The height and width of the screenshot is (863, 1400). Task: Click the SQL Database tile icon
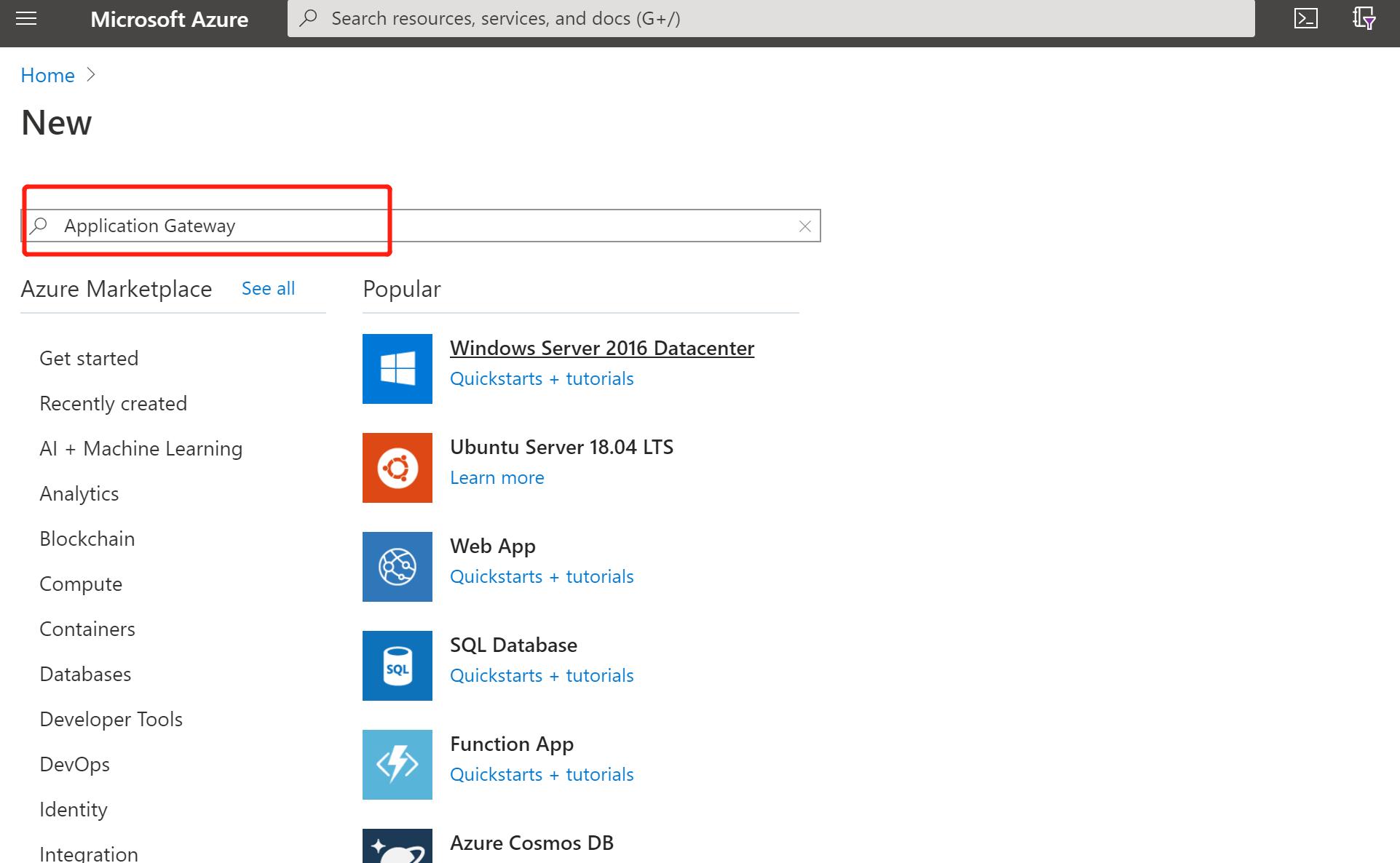397,665
